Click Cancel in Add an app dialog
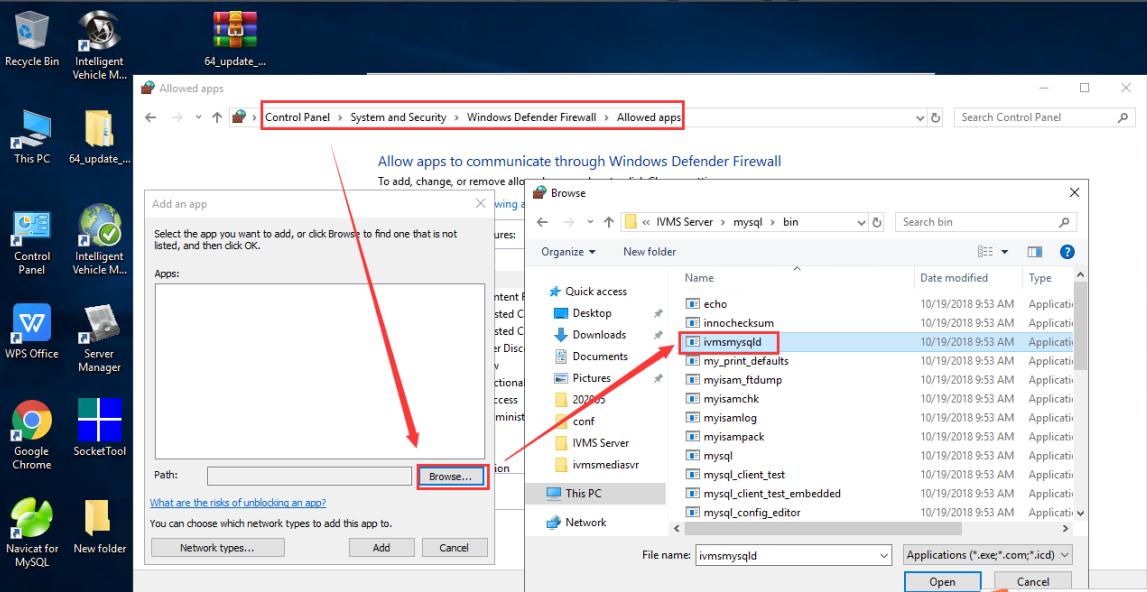 click(454, 547)
